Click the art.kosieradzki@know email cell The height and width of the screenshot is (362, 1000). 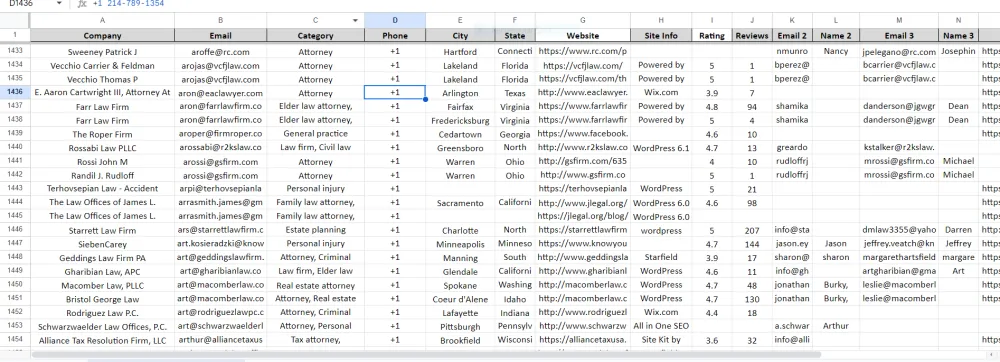point(220,244)
